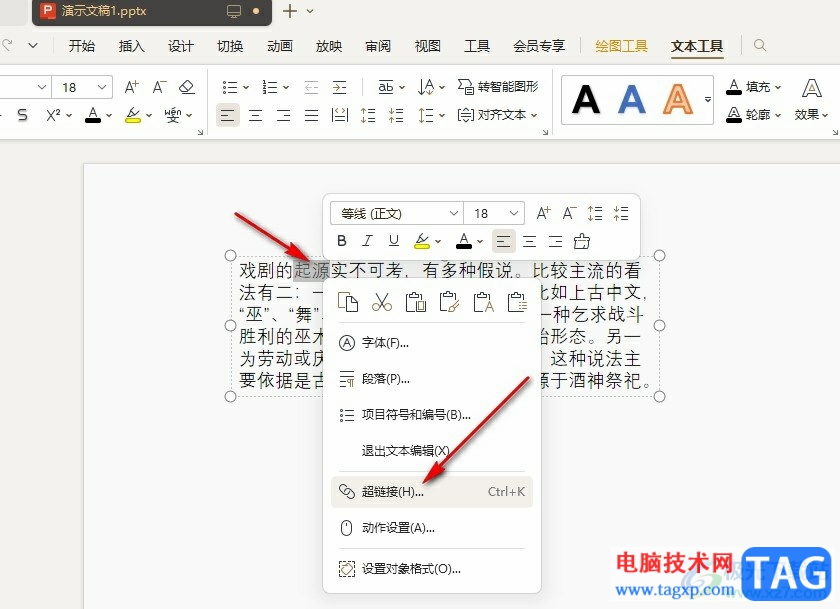
Task: Click the text sort (A with arrow) icon
Action: [426, 87]
